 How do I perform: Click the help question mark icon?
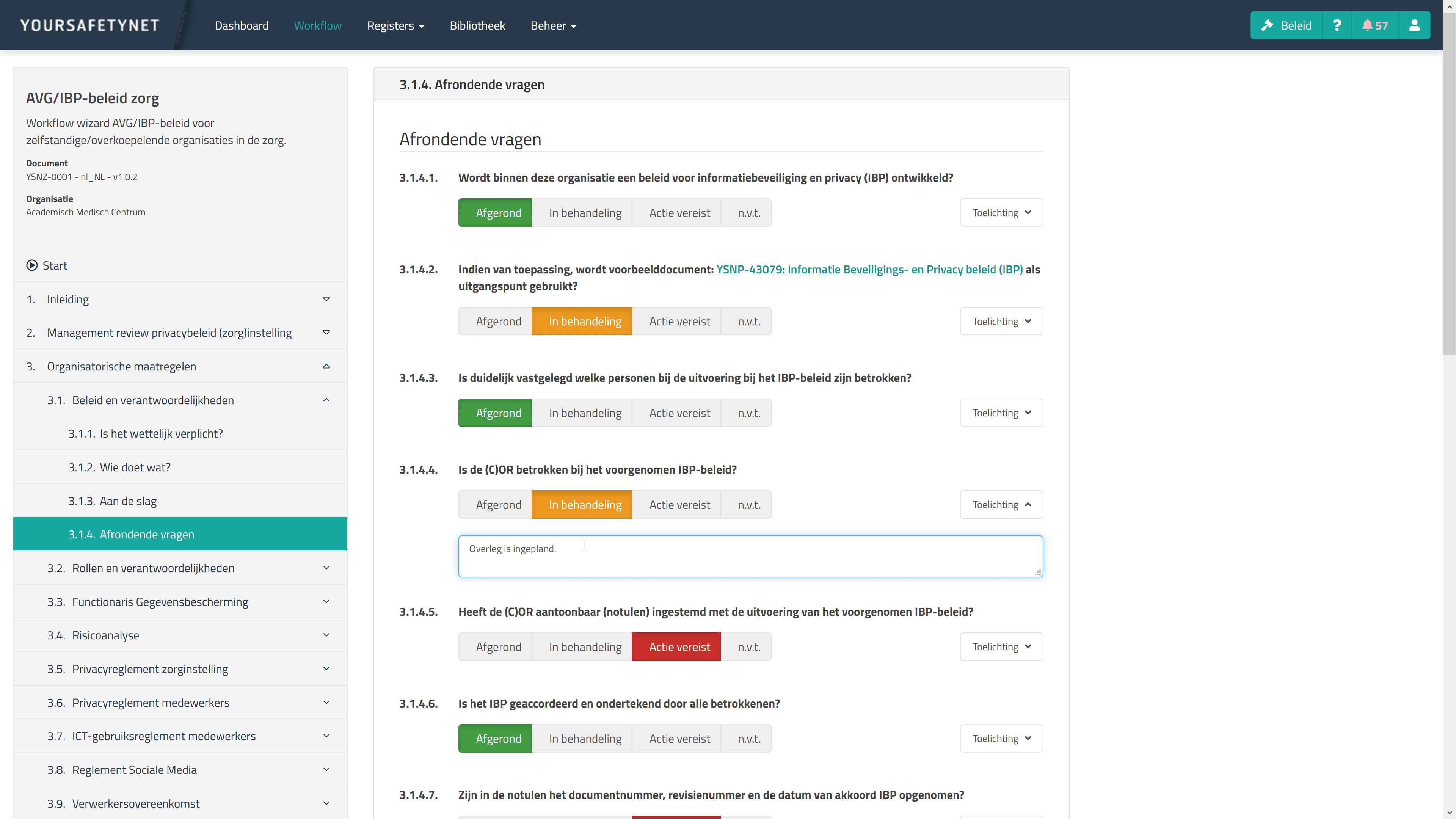[1337, 25]
